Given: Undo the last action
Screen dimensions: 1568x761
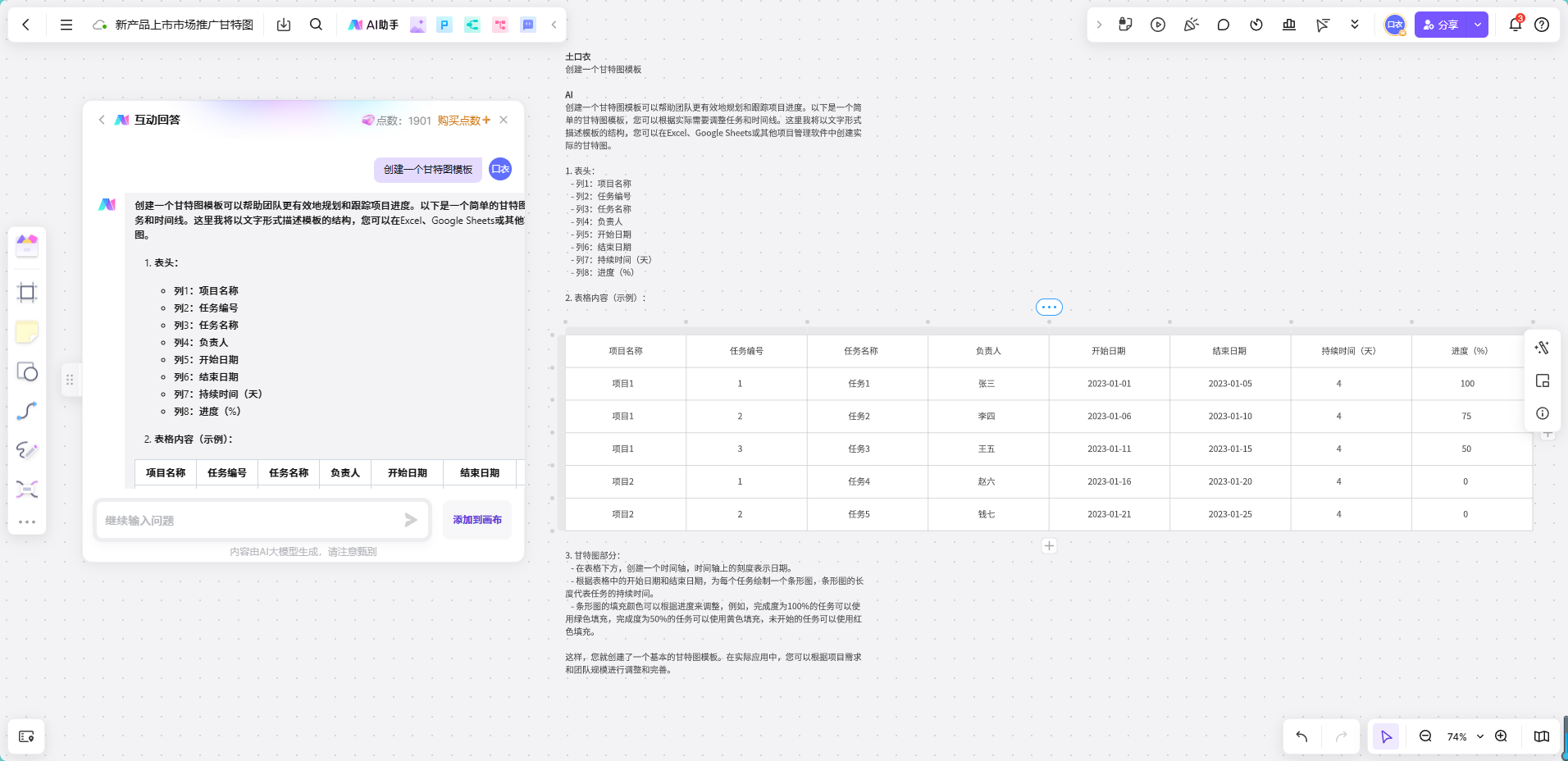Looking at the screenshot, I should tap(1301, 736).
